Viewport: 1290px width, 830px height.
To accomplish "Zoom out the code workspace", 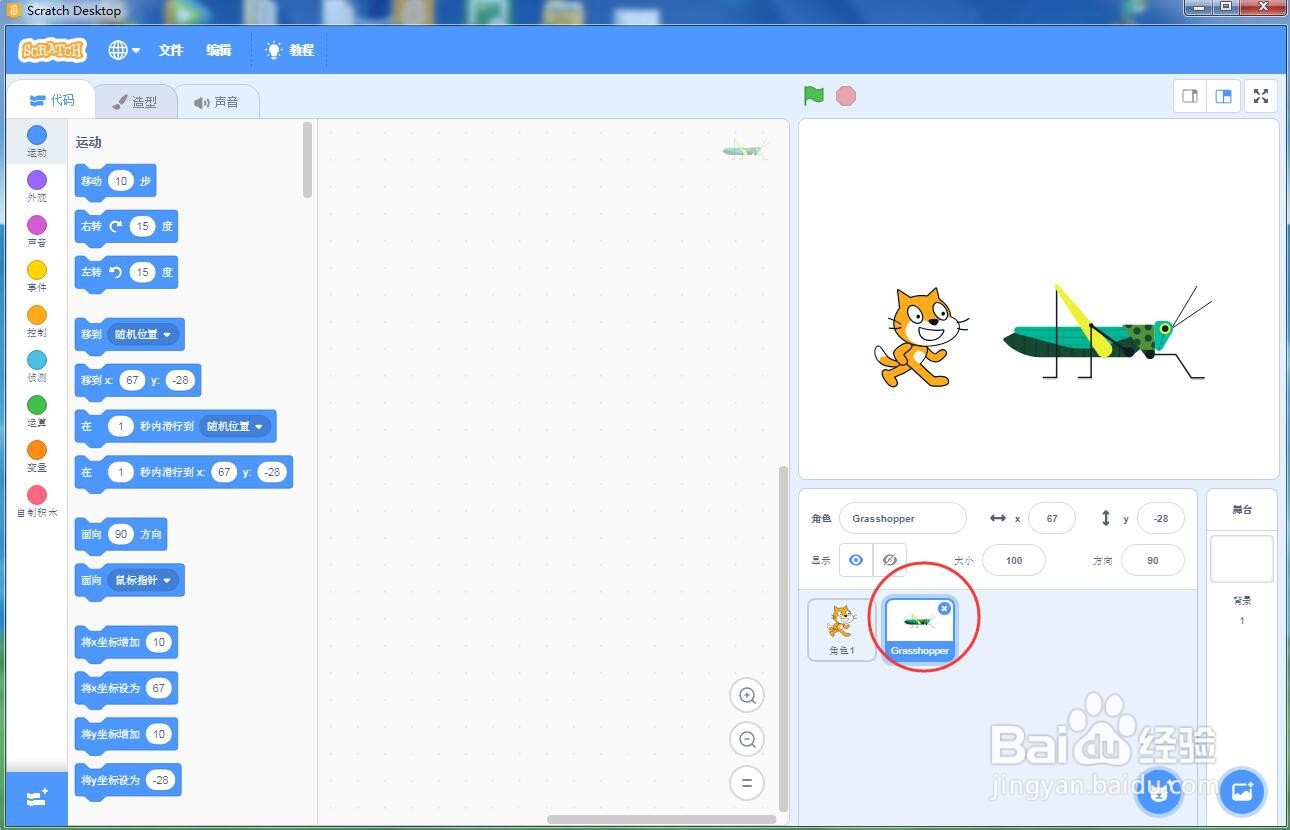I will coord(747,739).
